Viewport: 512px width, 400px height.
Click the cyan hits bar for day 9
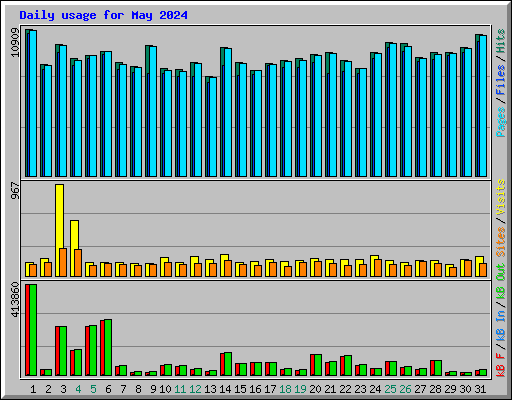tap(153, 111)
